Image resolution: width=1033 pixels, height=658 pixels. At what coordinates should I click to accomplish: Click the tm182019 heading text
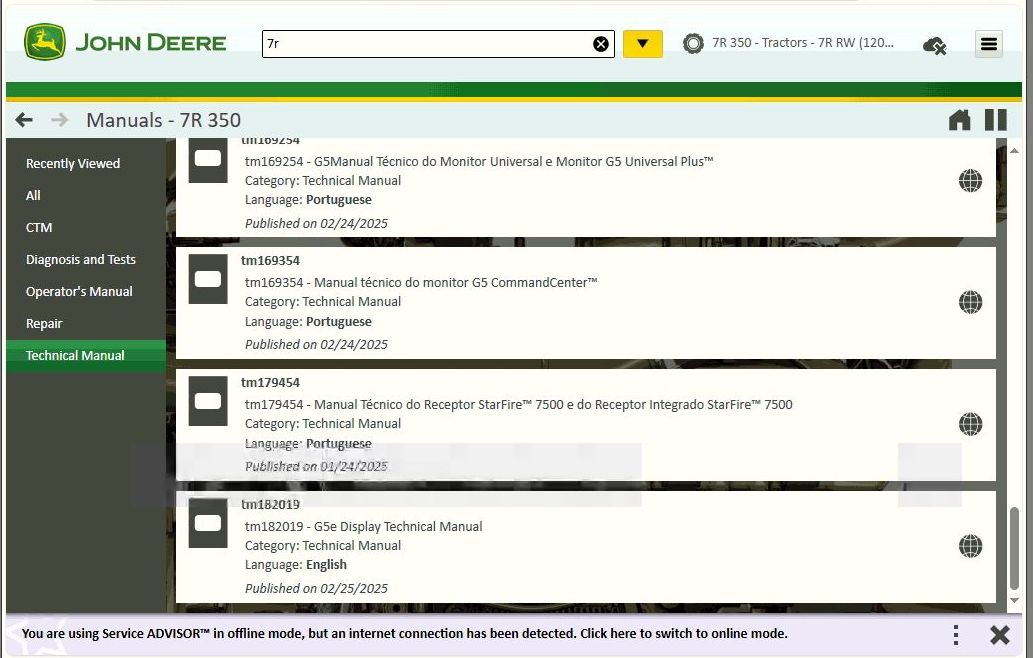click(x=270, y=505)
